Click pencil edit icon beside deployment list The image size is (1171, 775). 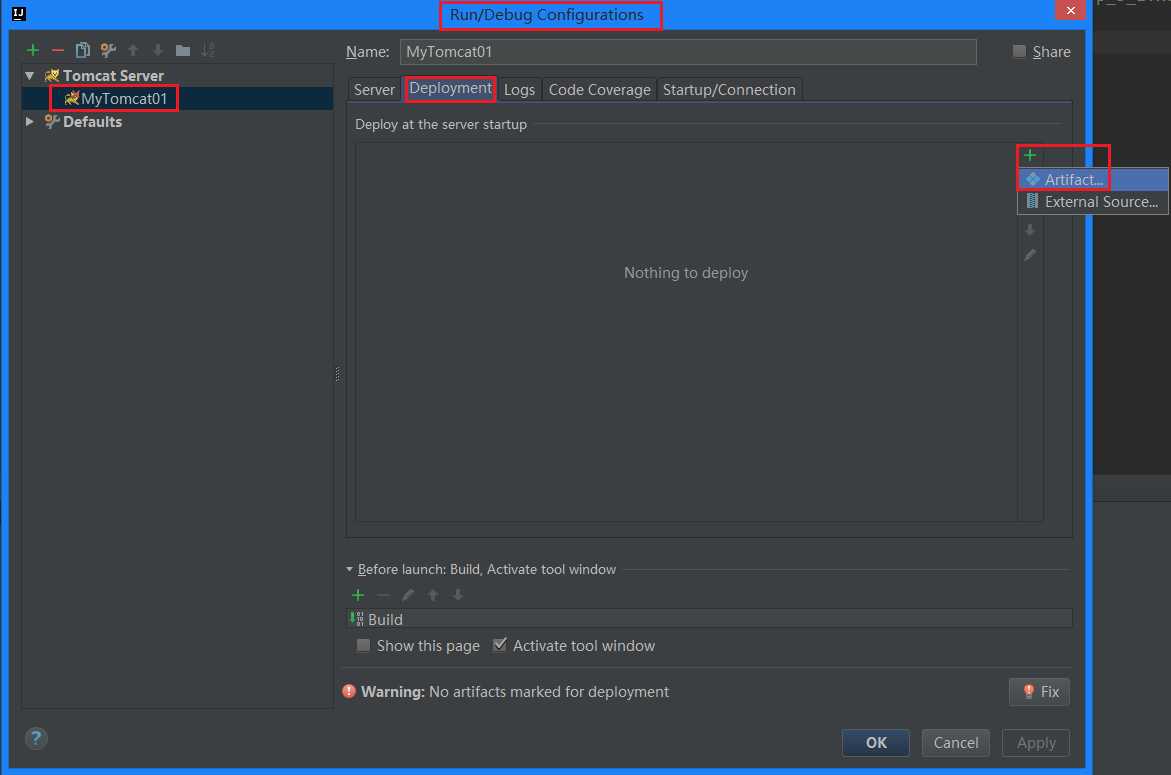(x=1030, y=255)
